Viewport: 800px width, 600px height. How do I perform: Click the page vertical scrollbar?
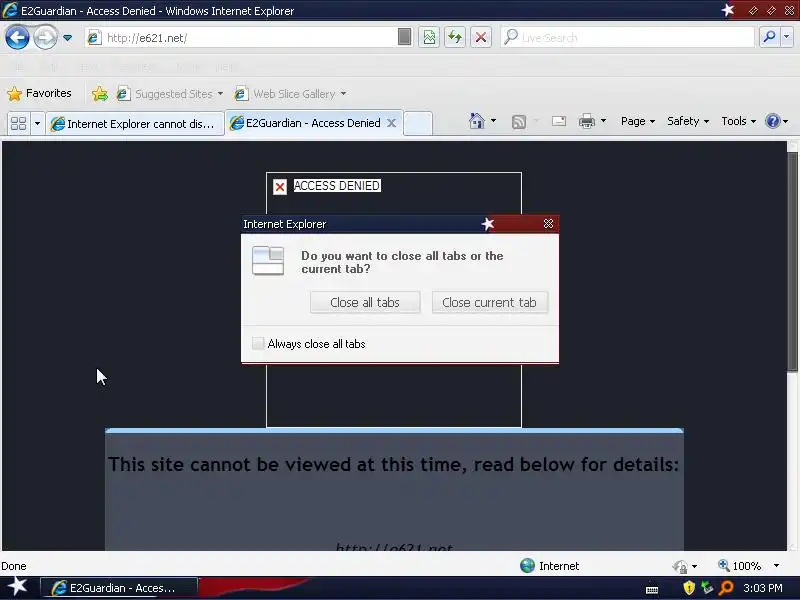point(792,263)
